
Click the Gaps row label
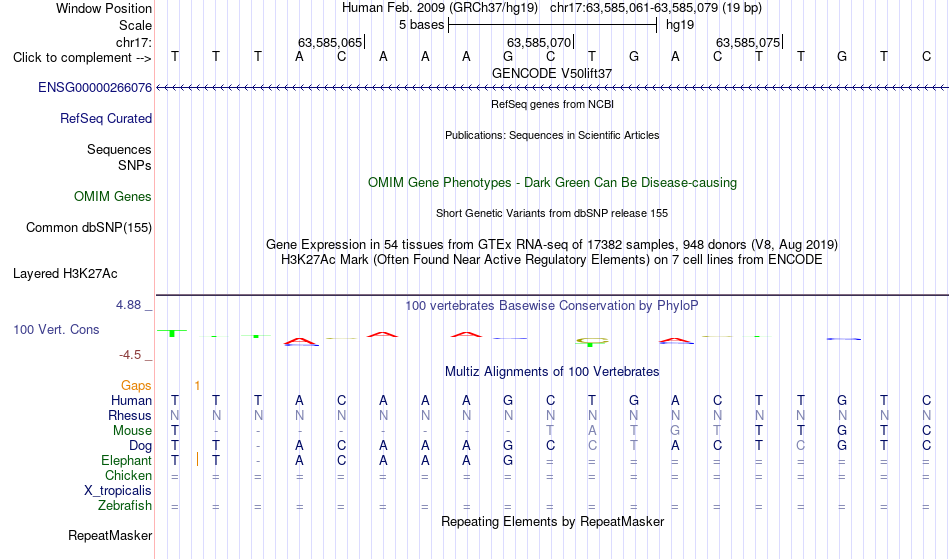point(136,386)
